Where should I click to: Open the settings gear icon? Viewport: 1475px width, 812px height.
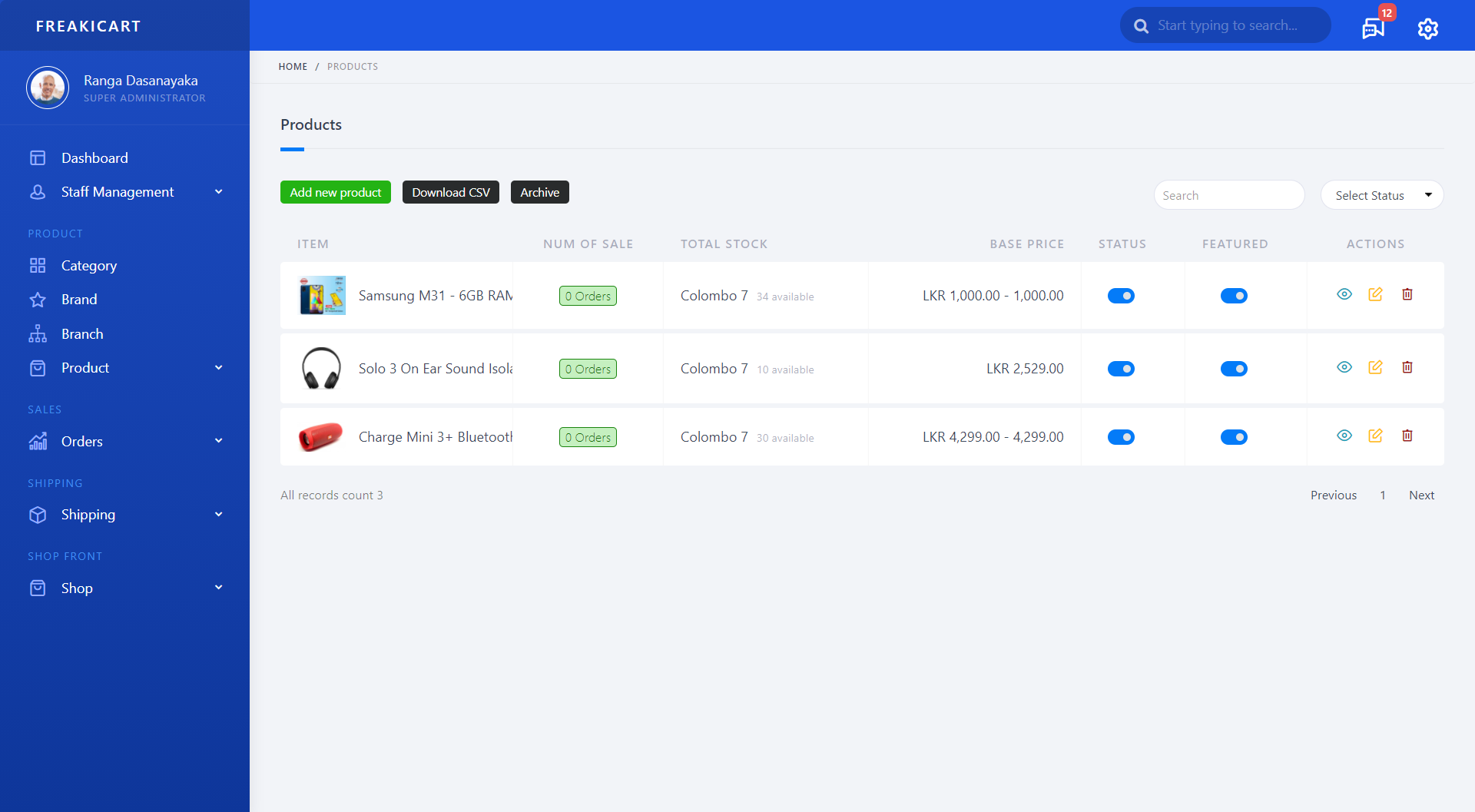click(x=1428, y=28)
